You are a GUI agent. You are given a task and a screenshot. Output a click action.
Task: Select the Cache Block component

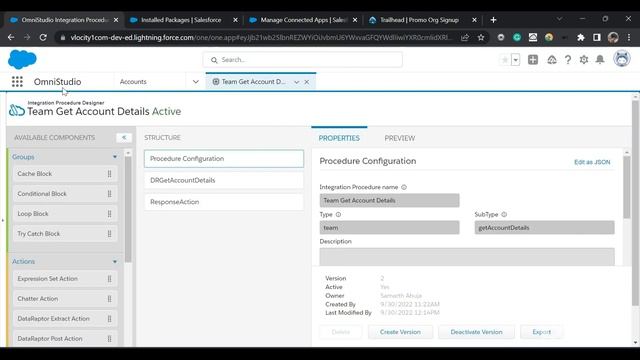[x=65, y=174]
